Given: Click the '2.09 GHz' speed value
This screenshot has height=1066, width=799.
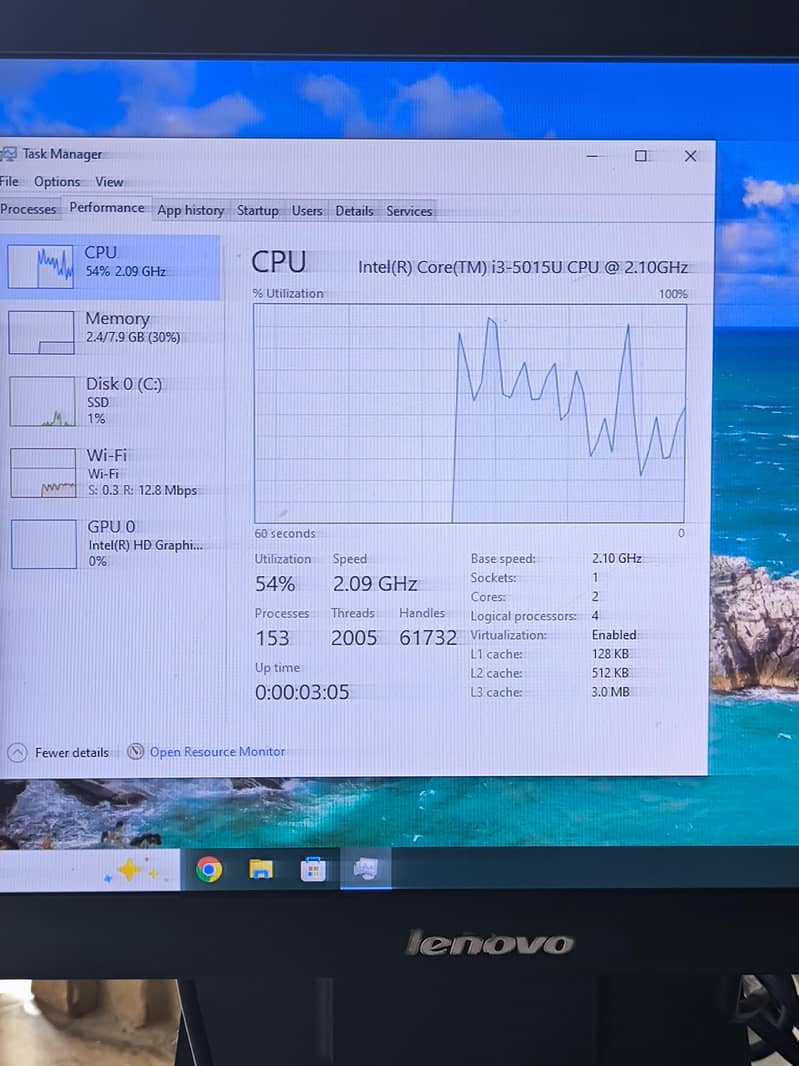Looking at the screenshot, I should (375, 584).
